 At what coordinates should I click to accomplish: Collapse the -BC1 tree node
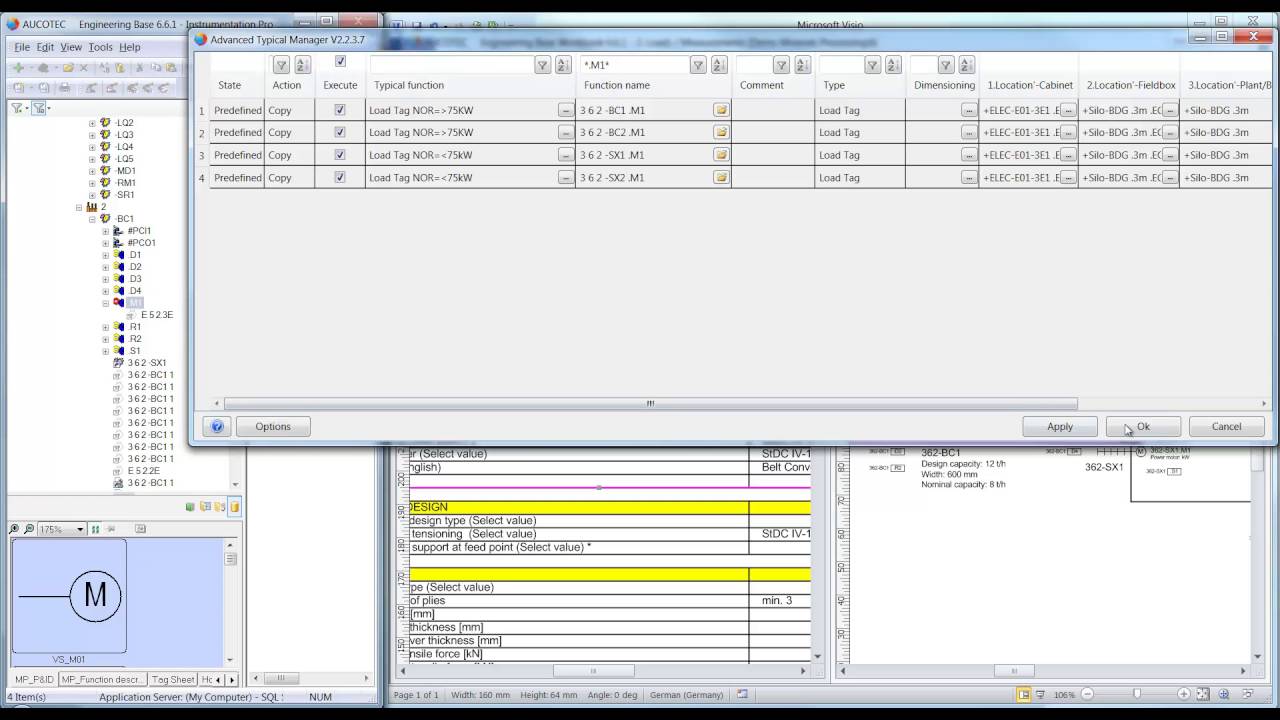tap(93, 219)
